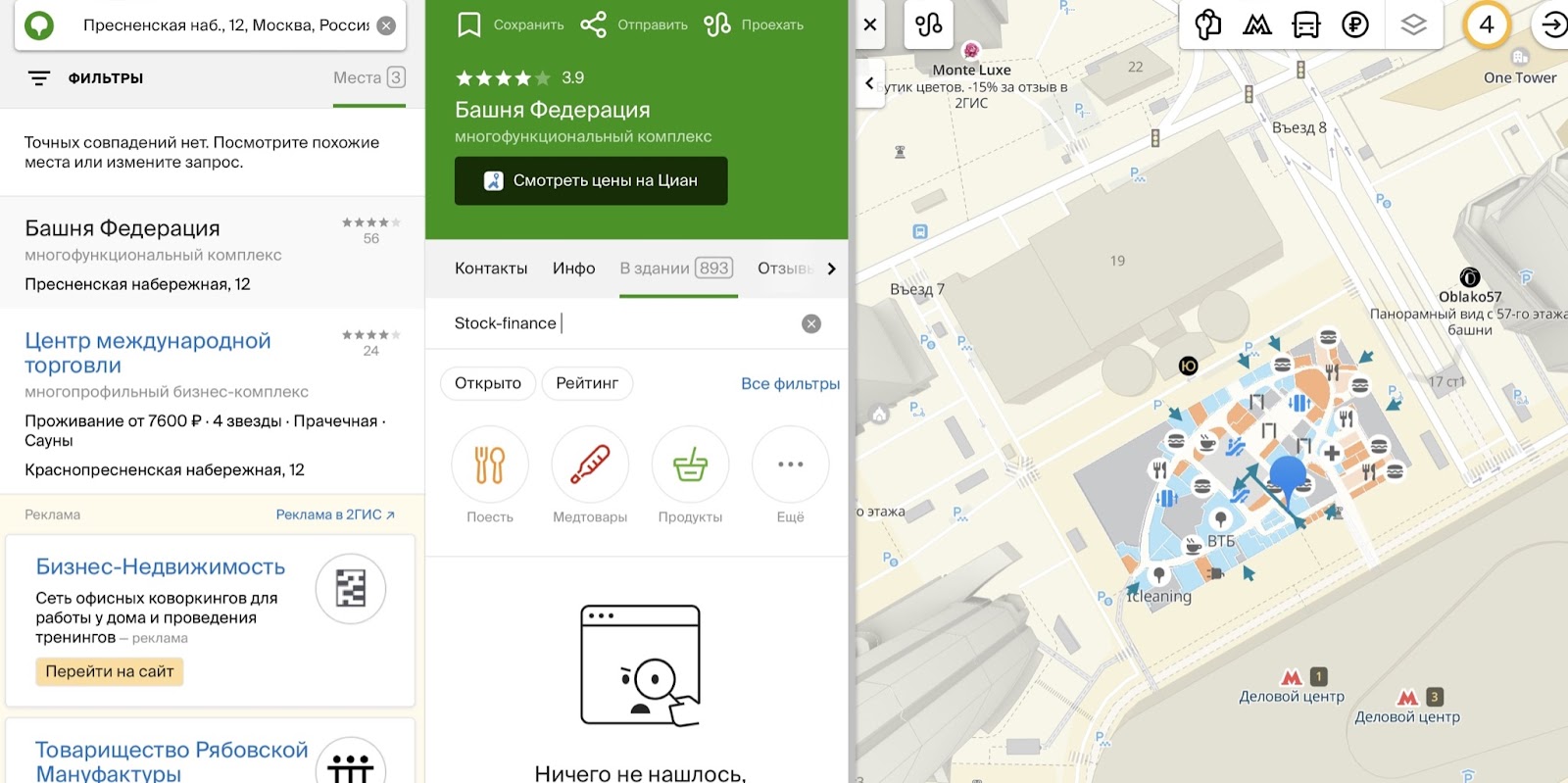
Task: Open the map layers stack icon
Action: coord(1413,24)
